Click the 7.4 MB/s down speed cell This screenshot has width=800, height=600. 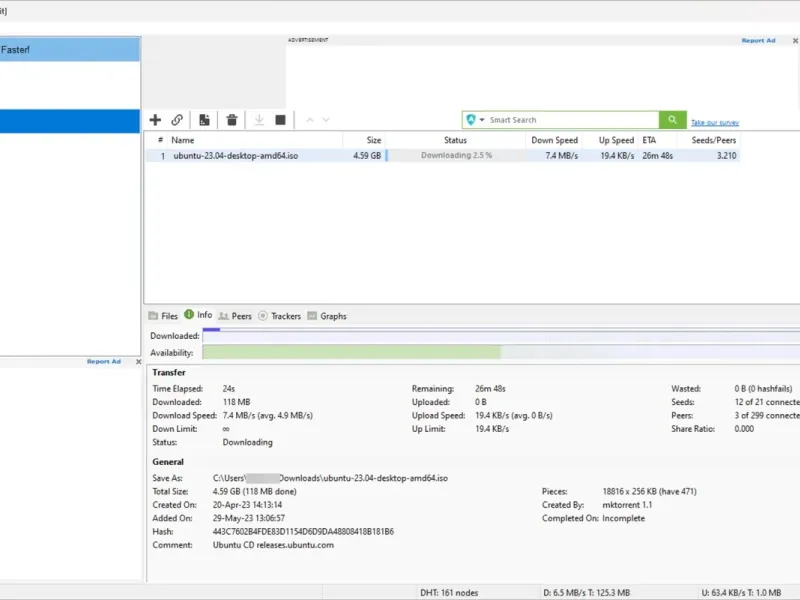[561, 156]
